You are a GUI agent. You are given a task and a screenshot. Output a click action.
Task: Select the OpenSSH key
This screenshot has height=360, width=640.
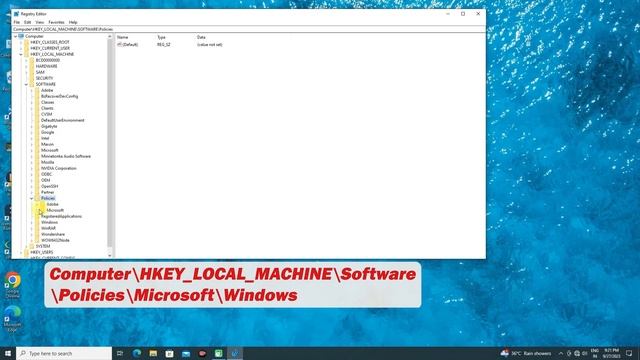(x=49, y=186)
